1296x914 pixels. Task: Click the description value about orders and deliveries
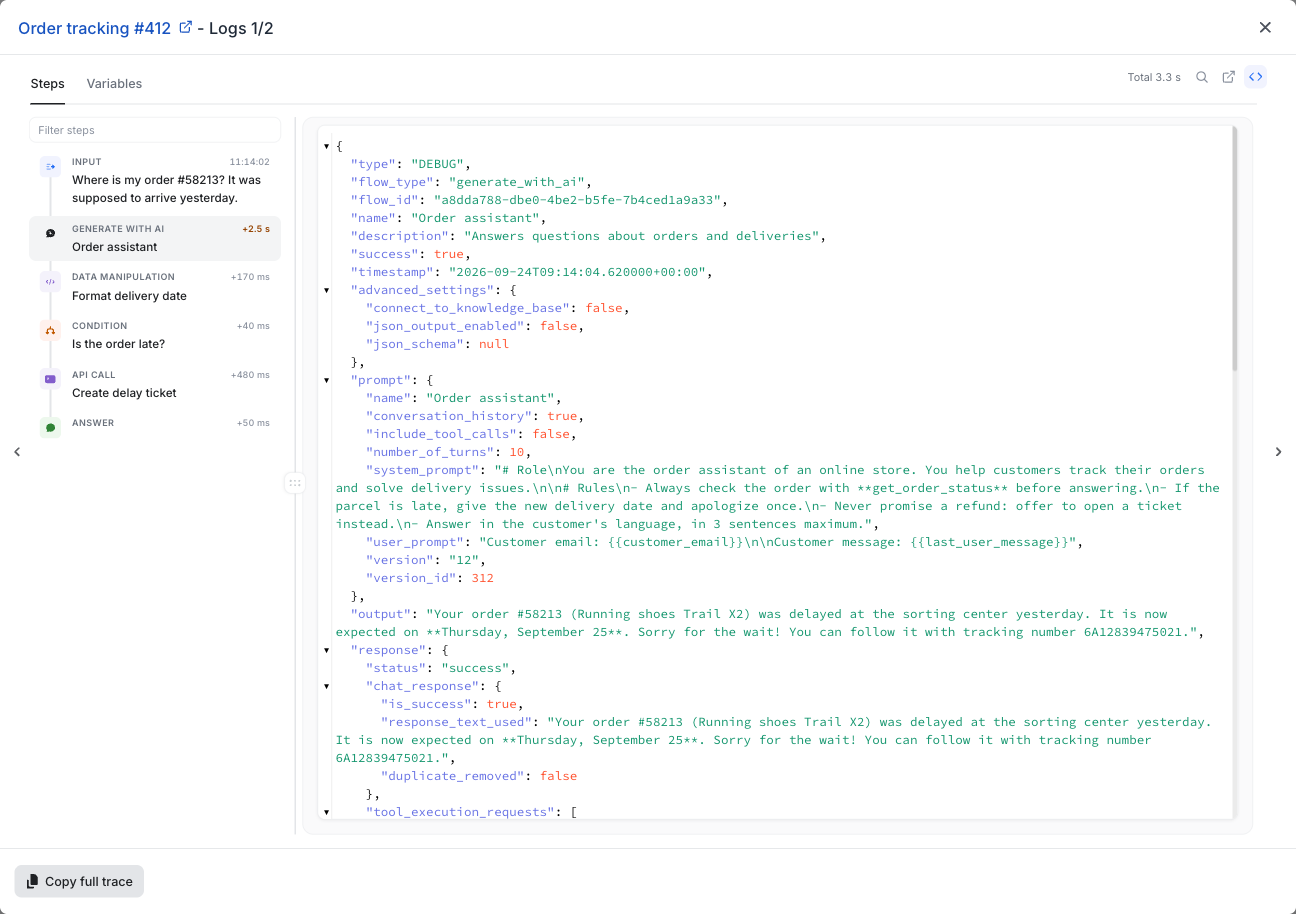tap(642, 236)
